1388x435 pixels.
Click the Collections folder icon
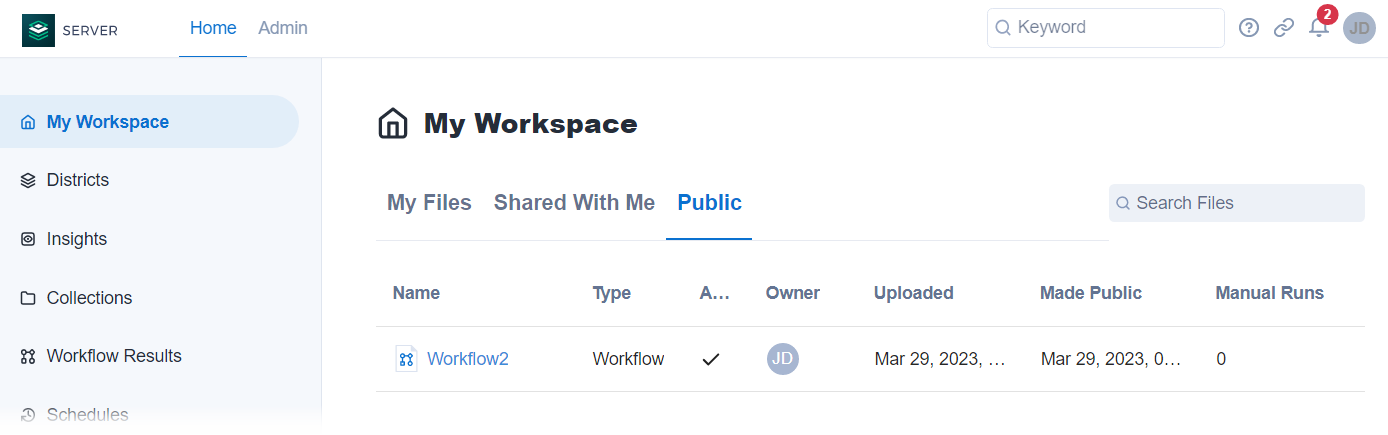coord(28,299)
